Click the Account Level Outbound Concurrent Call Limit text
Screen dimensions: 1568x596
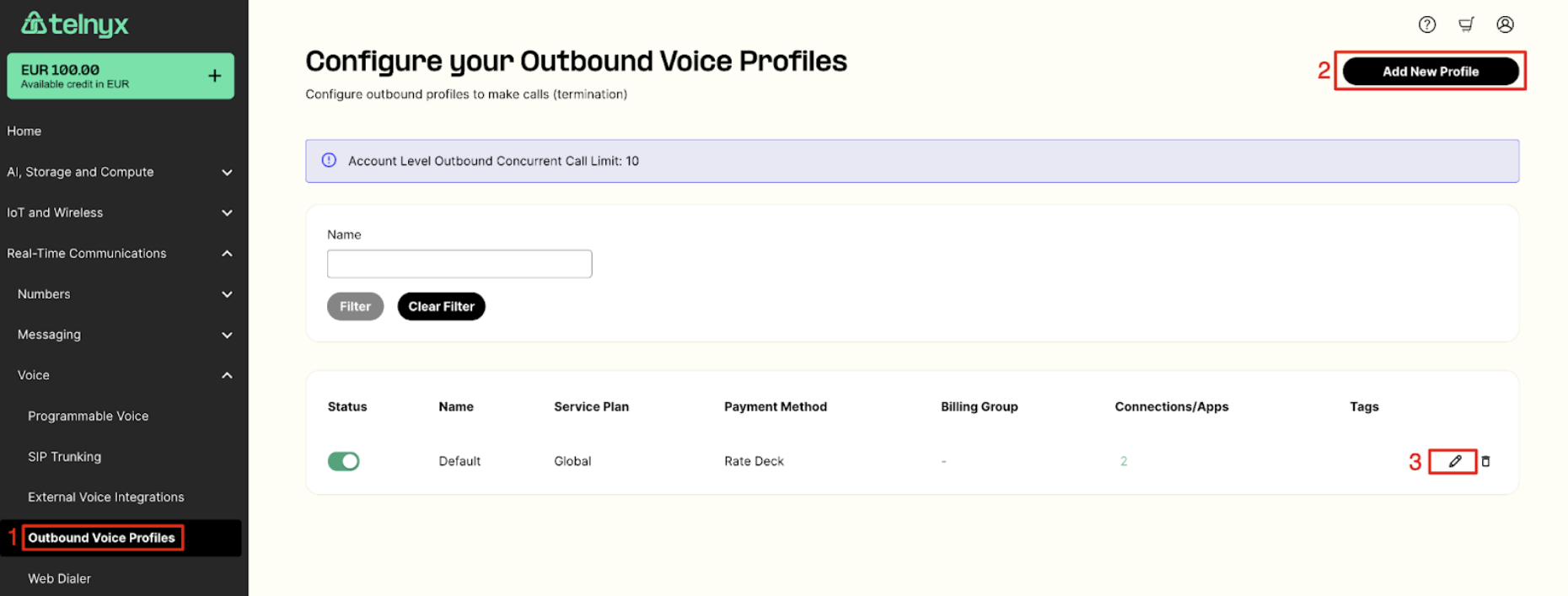[493, 161]
